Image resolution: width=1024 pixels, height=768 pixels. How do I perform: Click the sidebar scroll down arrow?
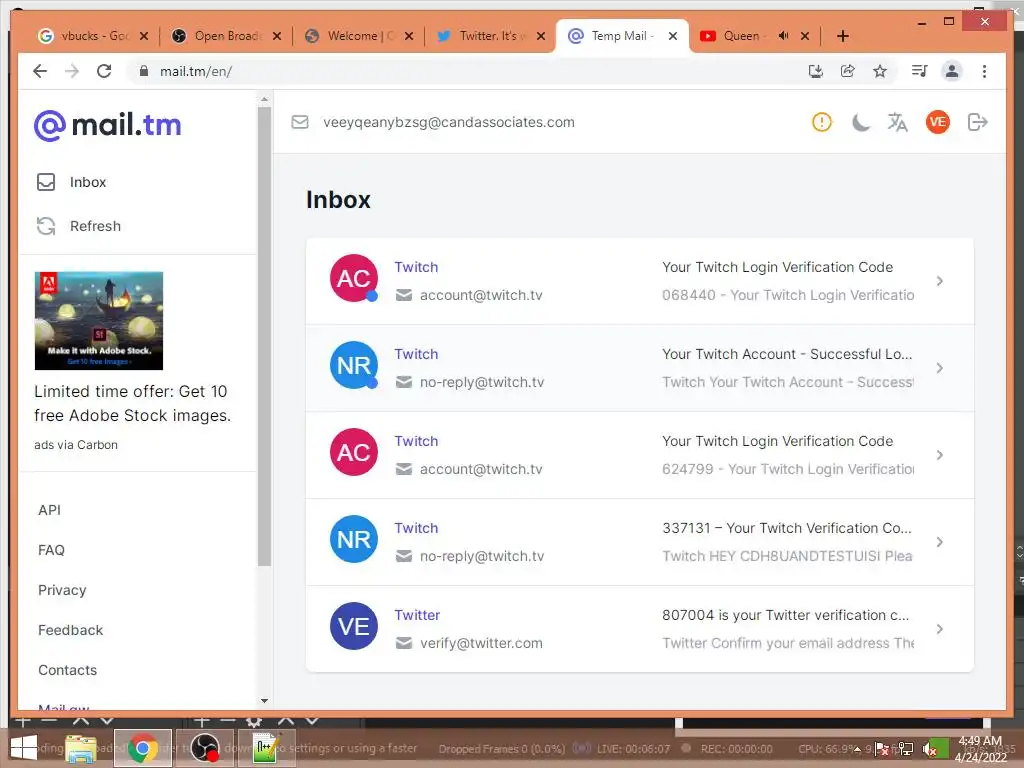tap(264, 701)
